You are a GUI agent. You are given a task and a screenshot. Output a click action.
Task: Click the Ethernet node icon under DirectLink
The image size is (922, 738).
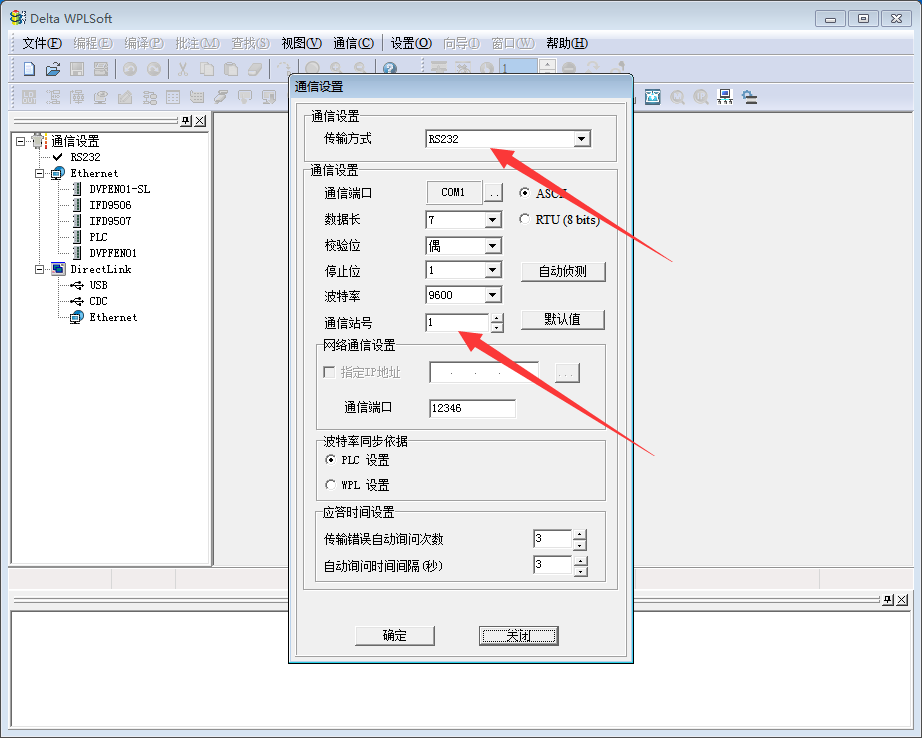coord(76,318)
